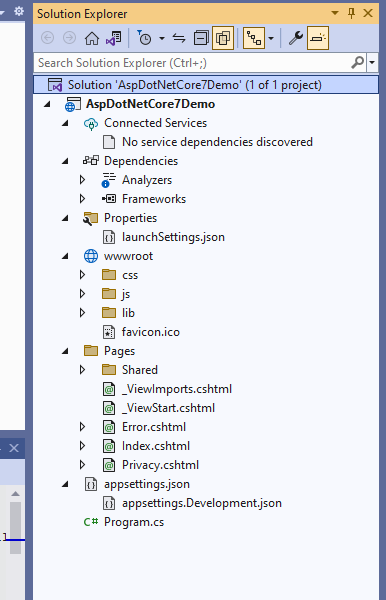Screen dimensions: 386x600
Task: Expand the Analyzers node
Action: point(82,180)
